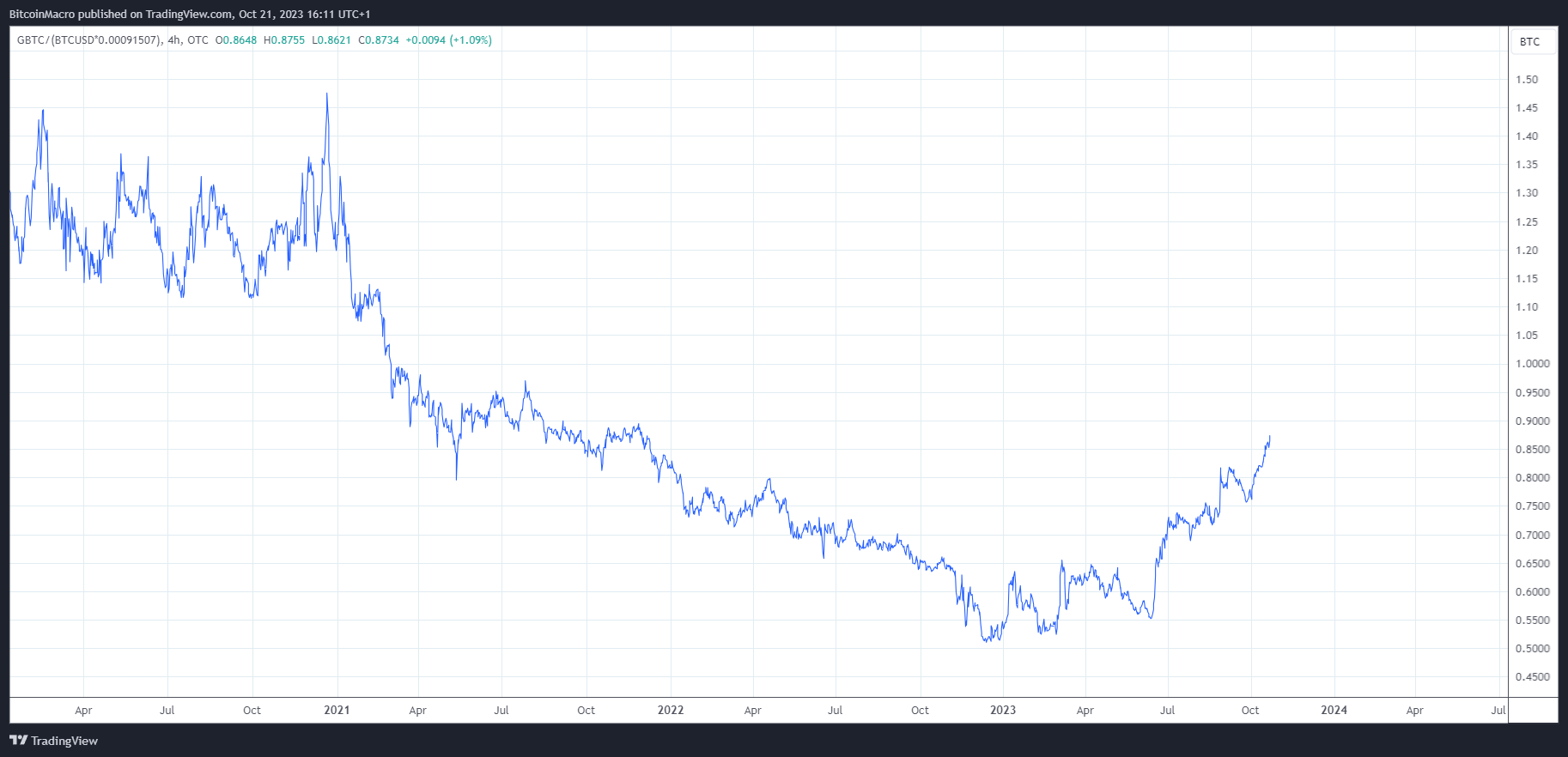Click the OTC exchange label
Viewport: 1568px width, 757px height.
click(198, 40)
